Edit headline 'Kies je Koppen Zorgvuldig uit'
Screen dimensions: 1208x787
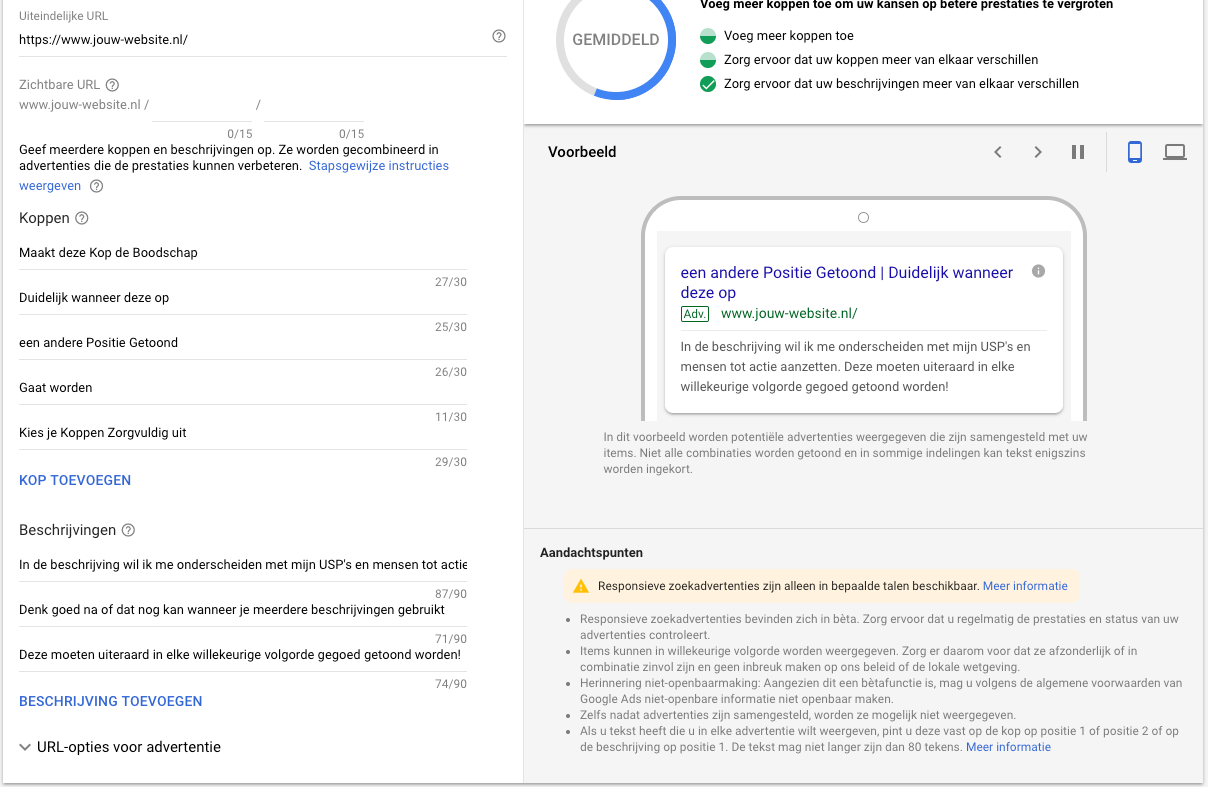pyautogui.click(x=243, y=433)
